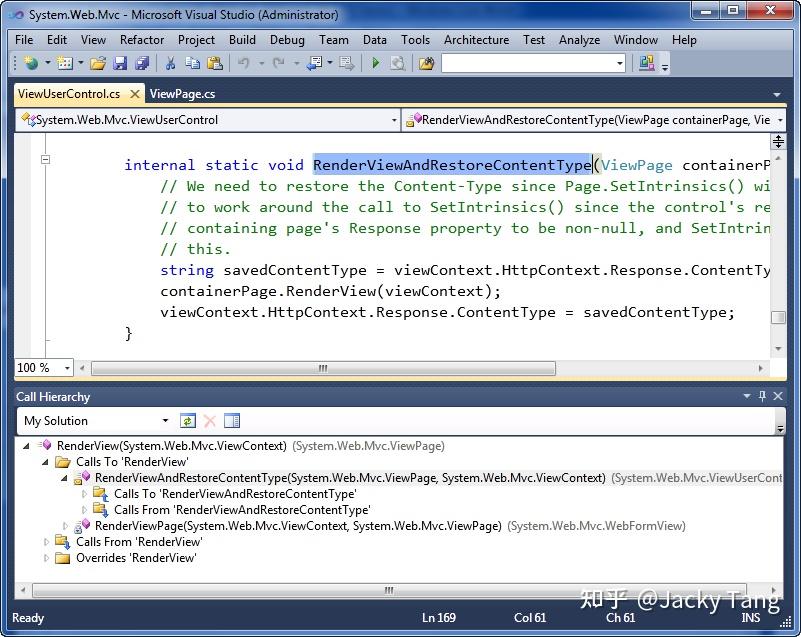Click the Undo toolbar icon
Viewport: 801px width, 637px height.
242,62
